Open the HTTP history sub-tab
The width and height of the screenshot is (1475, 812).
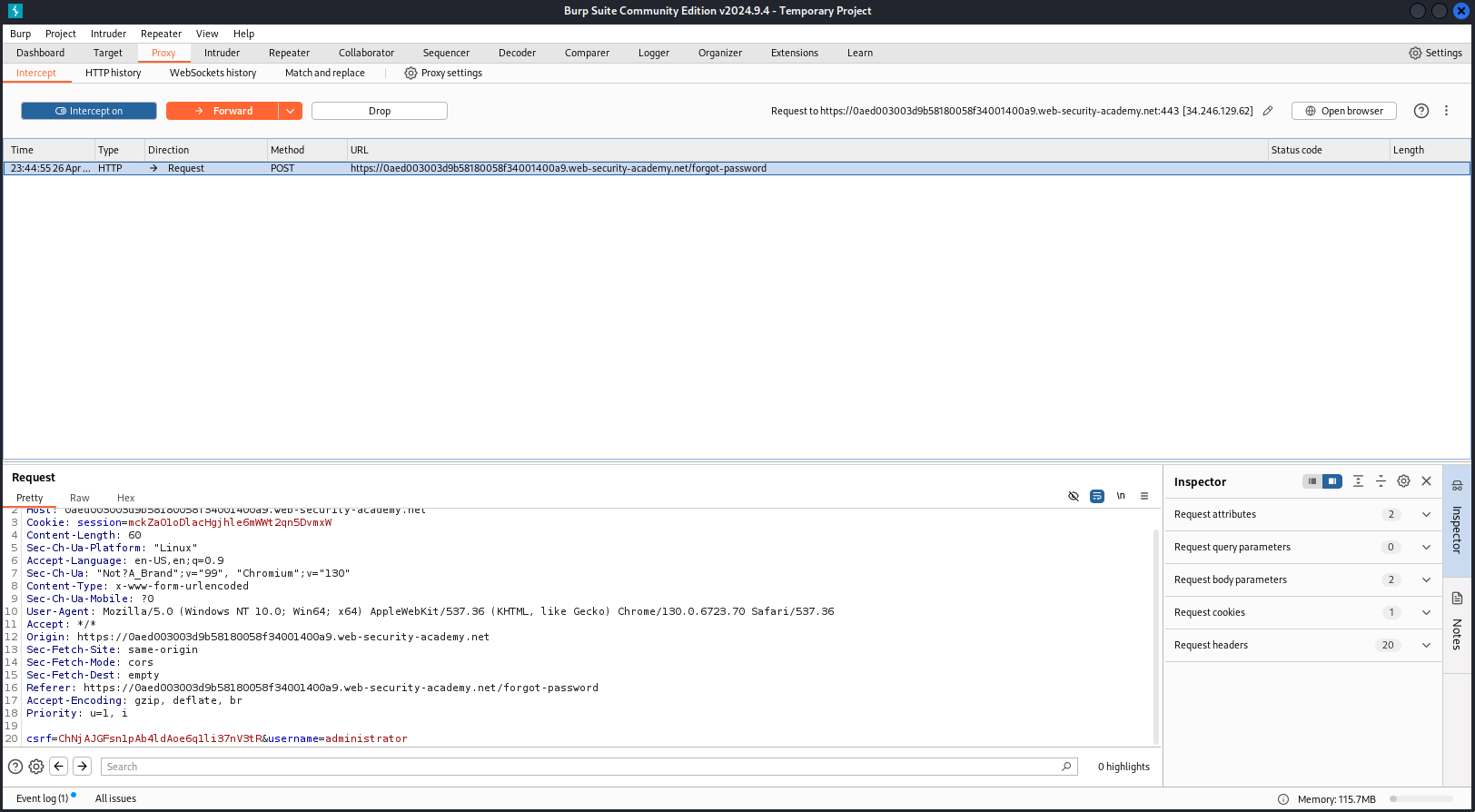113,73
